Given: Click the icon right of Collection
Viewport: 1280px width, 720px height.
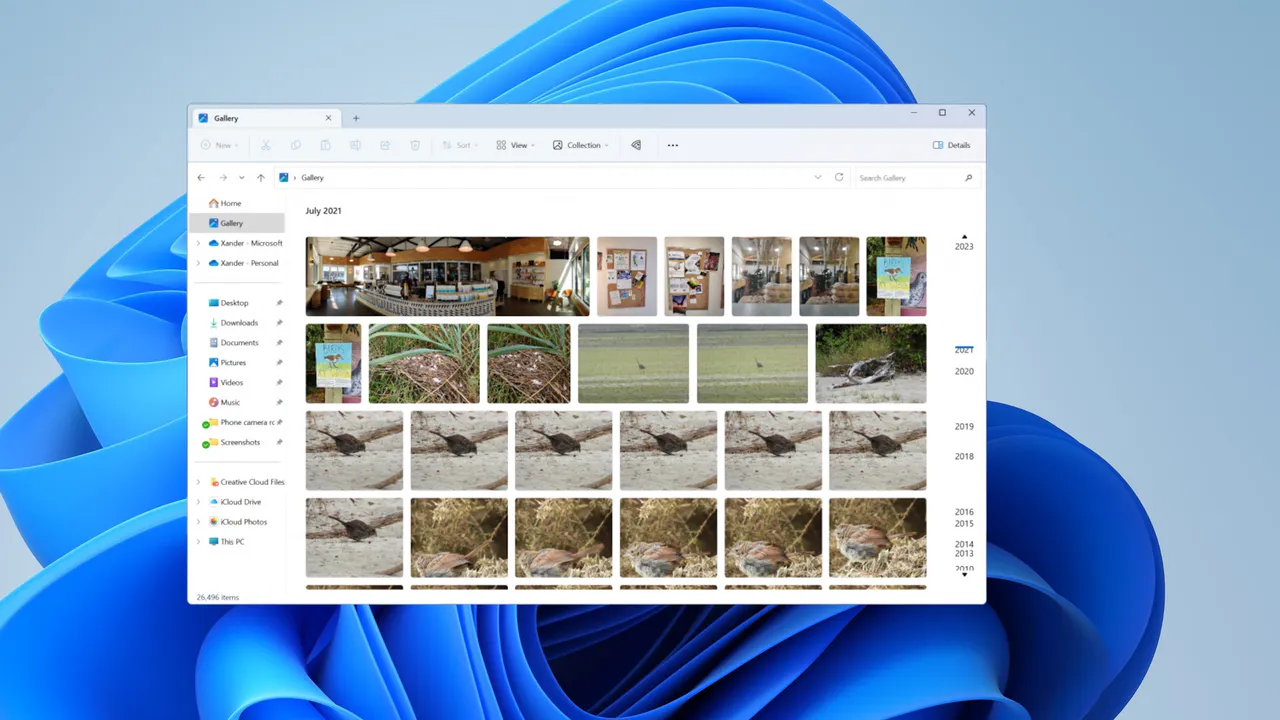Looking at the screenshot, I should [x=636, y=145].
